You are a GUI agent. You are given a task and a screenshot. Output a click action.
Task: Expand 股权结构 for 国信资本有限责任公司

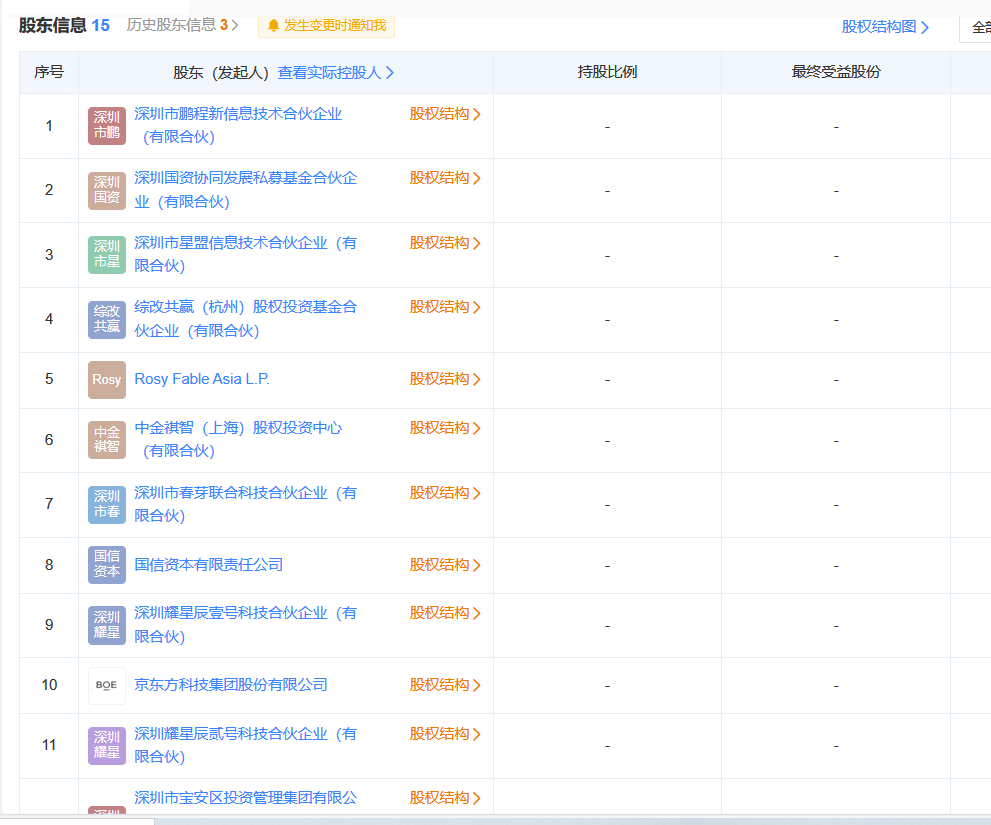click(445, 565)
